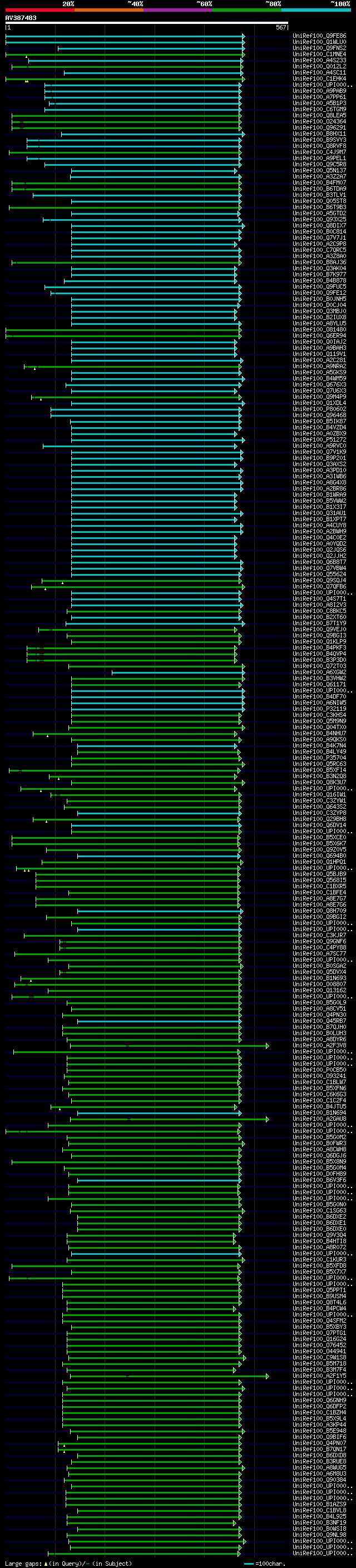Select hit label UniRef100_C8BKC5
The image size is (356, 1568).
tap(319, 611)
